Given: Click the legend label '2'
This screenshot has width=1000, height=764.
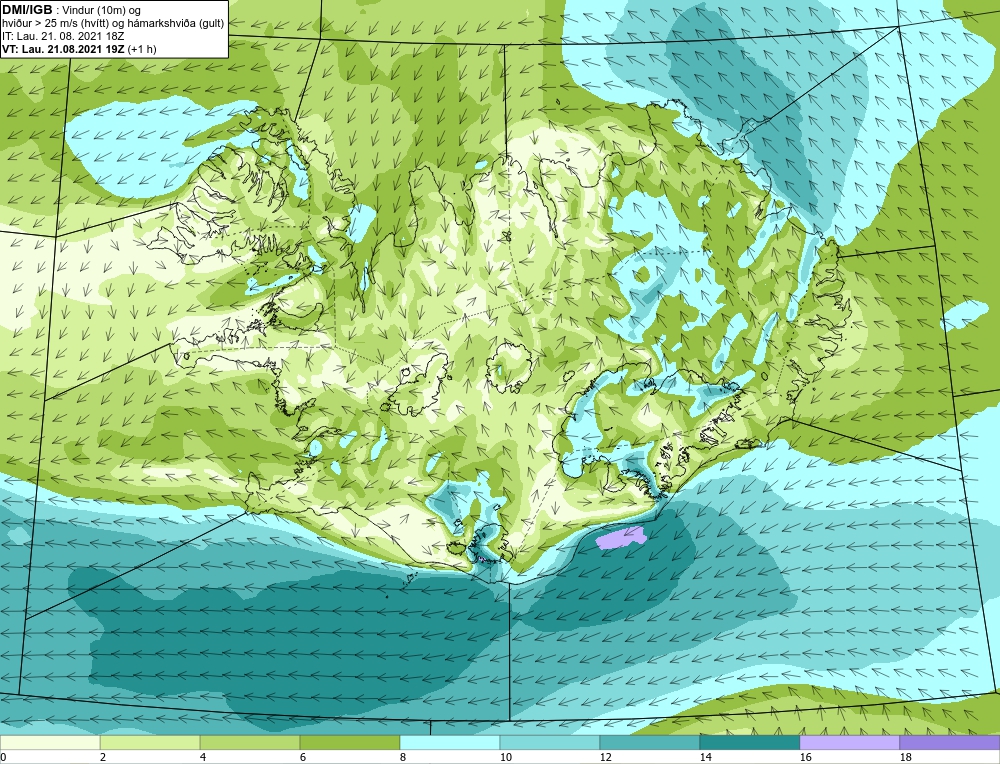Looking at the screenshot, I should (x=103, y=757).
